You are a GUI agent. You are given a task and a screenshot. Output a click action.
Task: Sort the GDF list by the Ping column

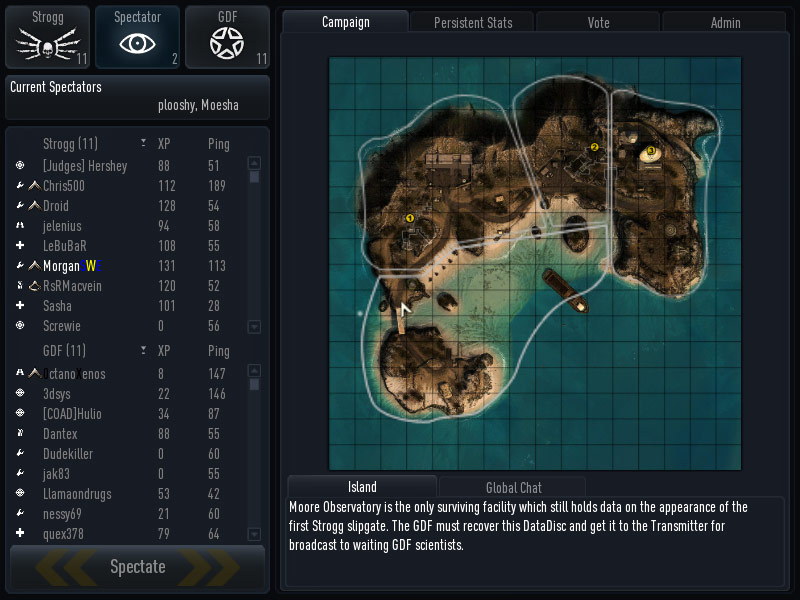[x=218, y=351]
